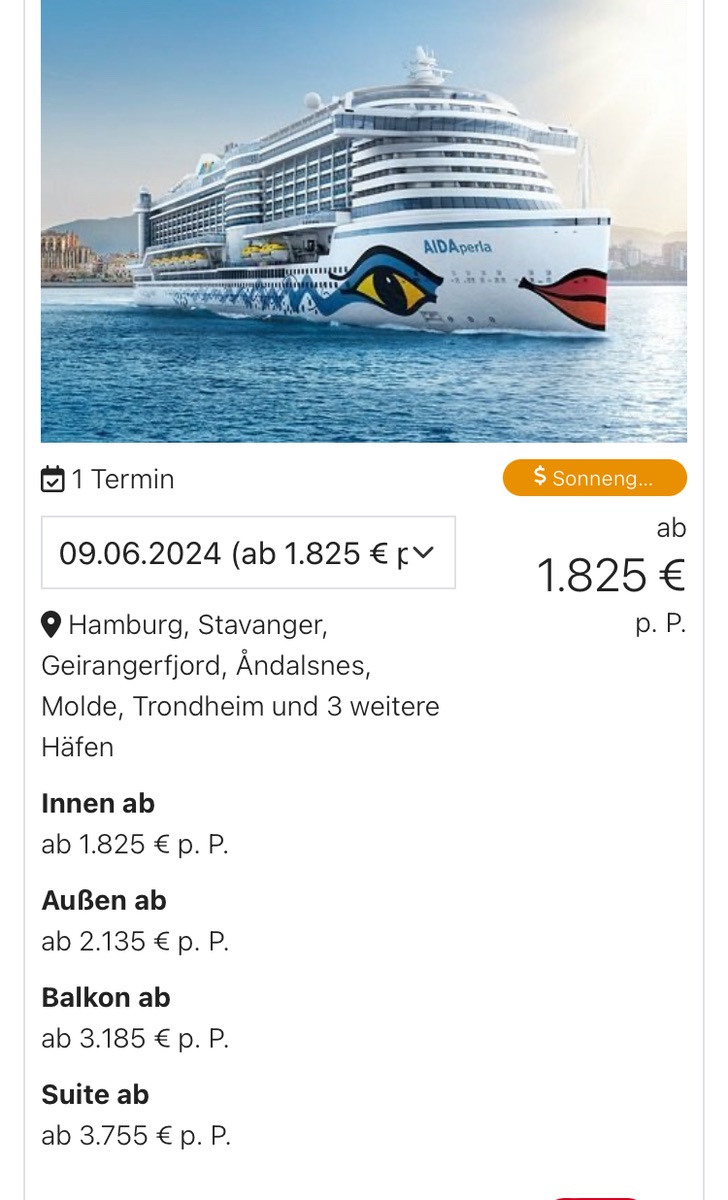
Task: Click the dollar icon on orange badge
Action: (x=540, y=477)
